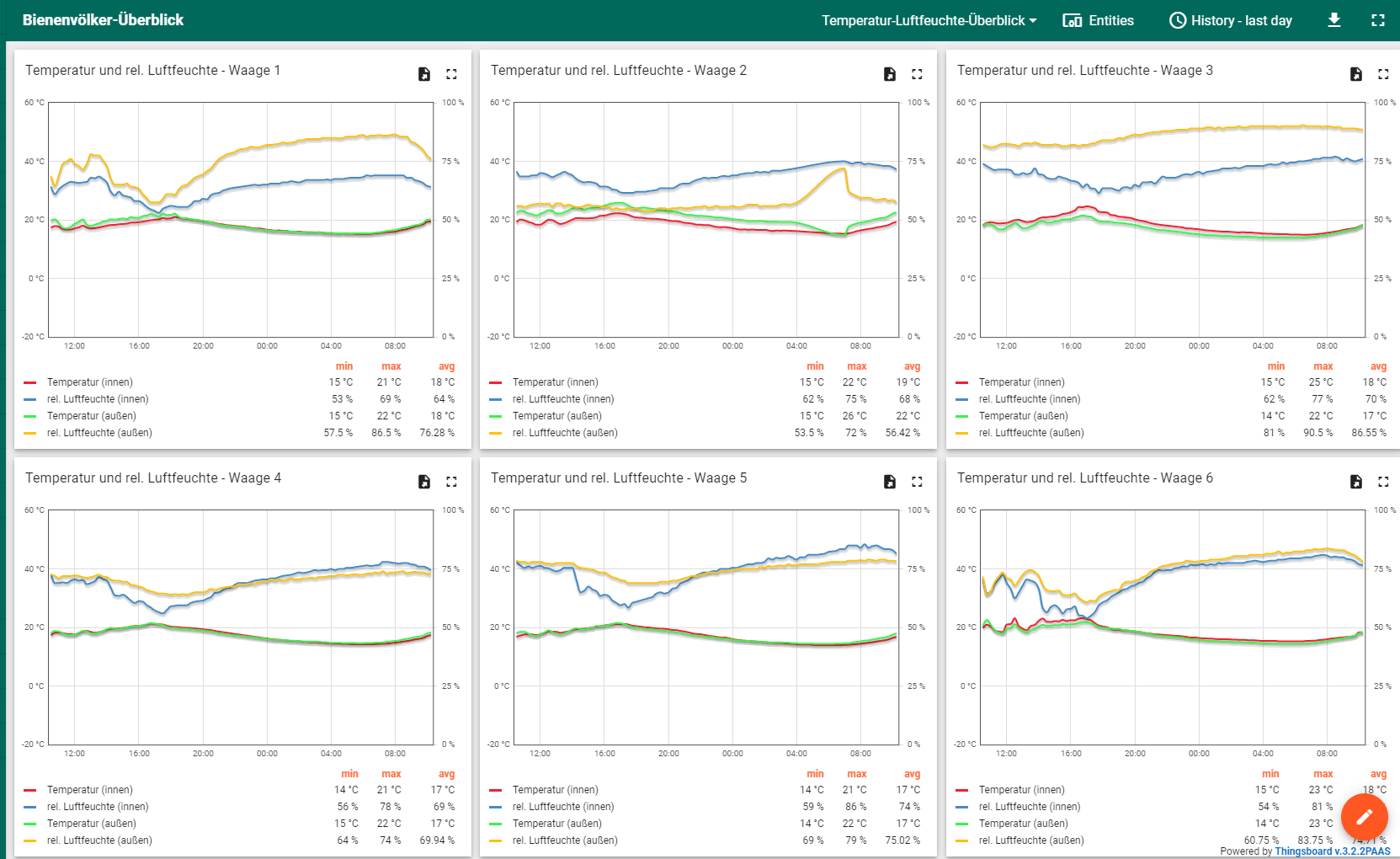Expand Waage 5 widget to fullscreen
Image resolution: width=1400 pixels, height=859 pixels.
pyautogui.click(x=917, y=482)
